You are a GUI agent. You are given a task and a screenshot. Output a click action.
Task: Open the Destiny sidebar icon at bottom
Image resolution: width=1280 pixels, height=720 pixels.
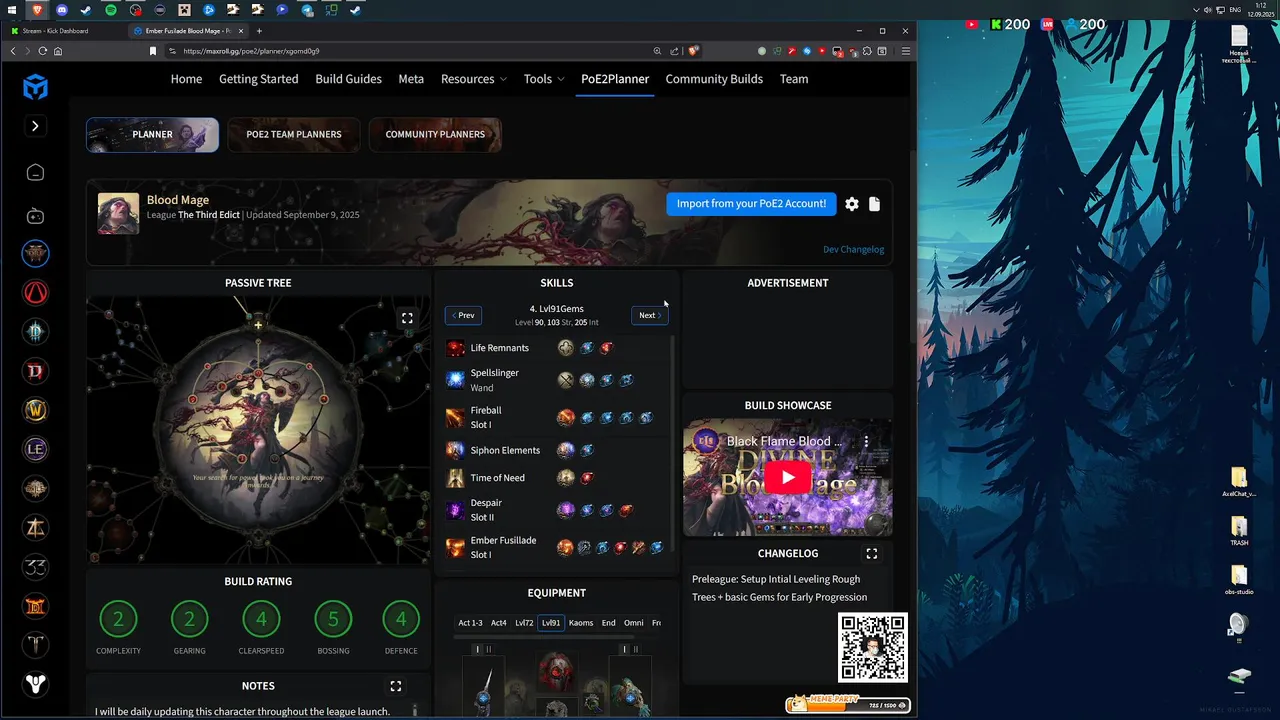coord(35,684)
